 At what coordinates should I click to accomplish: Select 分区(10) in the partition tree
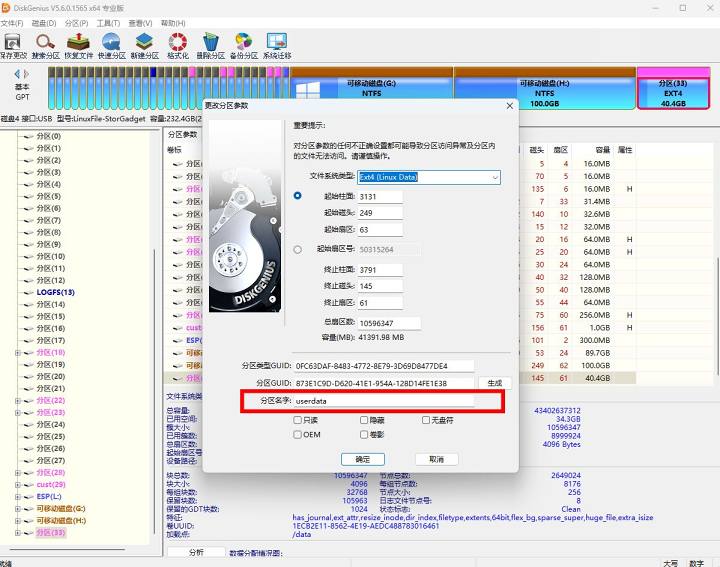tap(51, 256)
